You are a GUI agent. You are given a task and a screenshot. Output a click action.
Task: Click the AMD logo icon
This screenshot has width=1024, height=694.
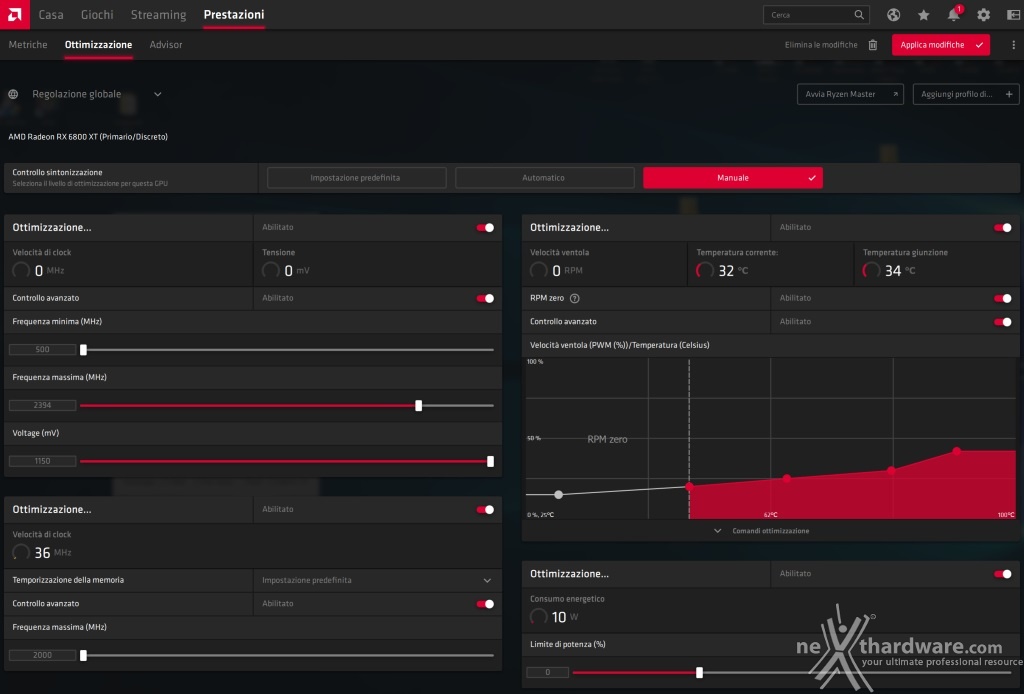pyautogui.click(x=14, y=14)
